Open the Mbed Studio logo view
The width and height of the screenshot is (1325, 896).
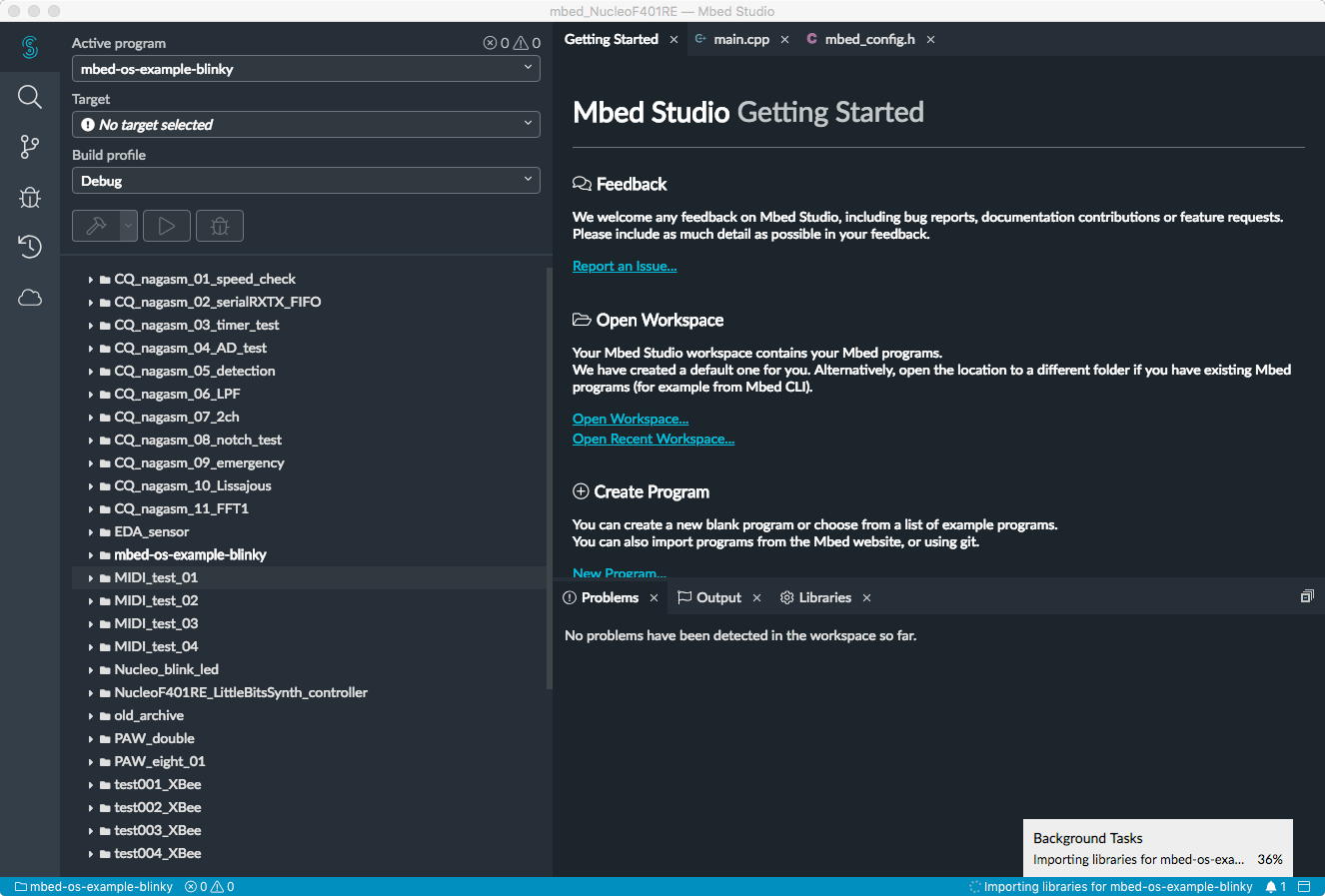(x=30, y=46)
